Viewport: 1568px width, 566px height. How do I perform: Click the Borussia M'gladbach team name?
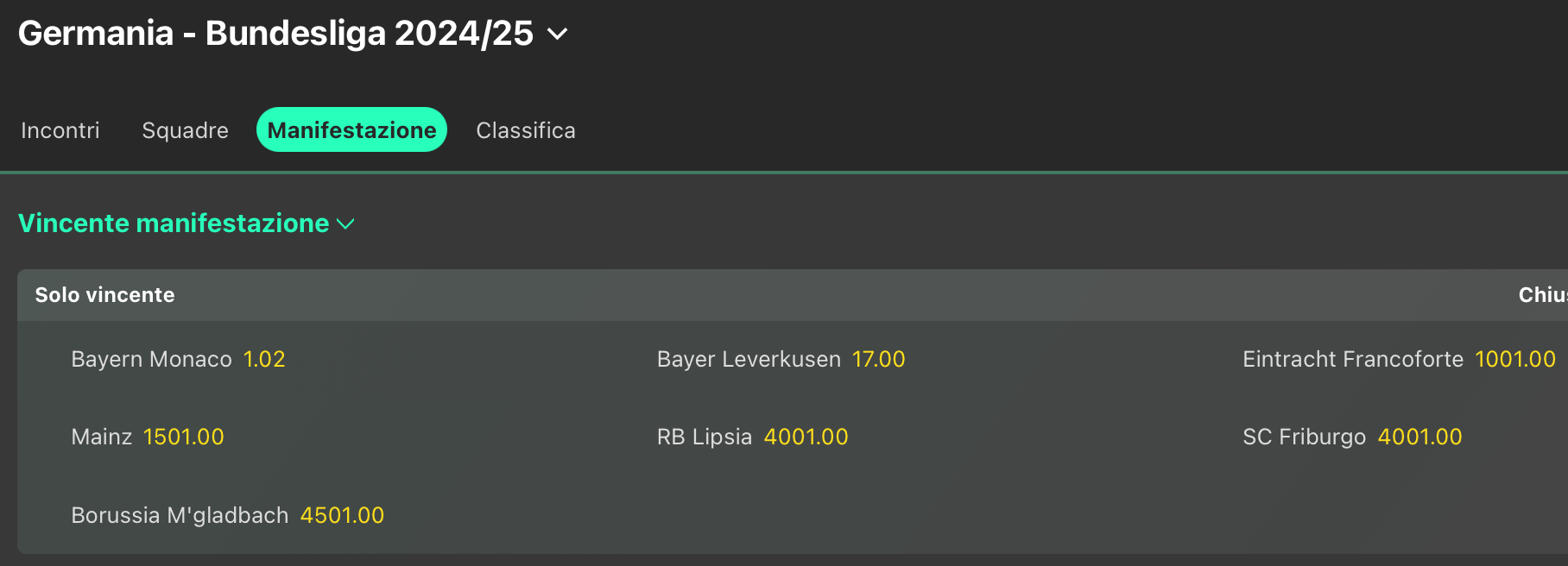click(180, 516)
